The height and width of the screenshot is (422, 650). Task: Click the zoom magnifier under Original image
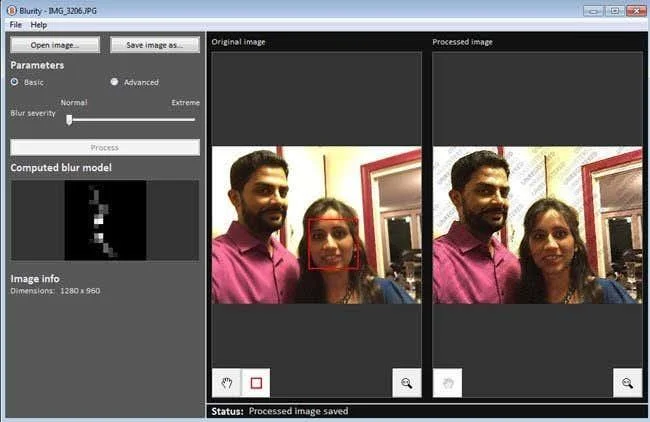[407, 383]
